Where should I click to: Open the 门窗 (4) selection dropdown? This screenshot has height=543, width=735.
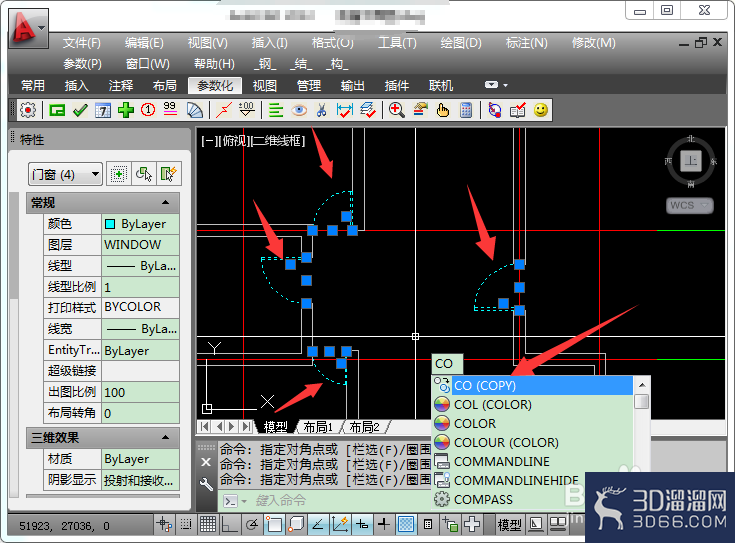(65, 174)
